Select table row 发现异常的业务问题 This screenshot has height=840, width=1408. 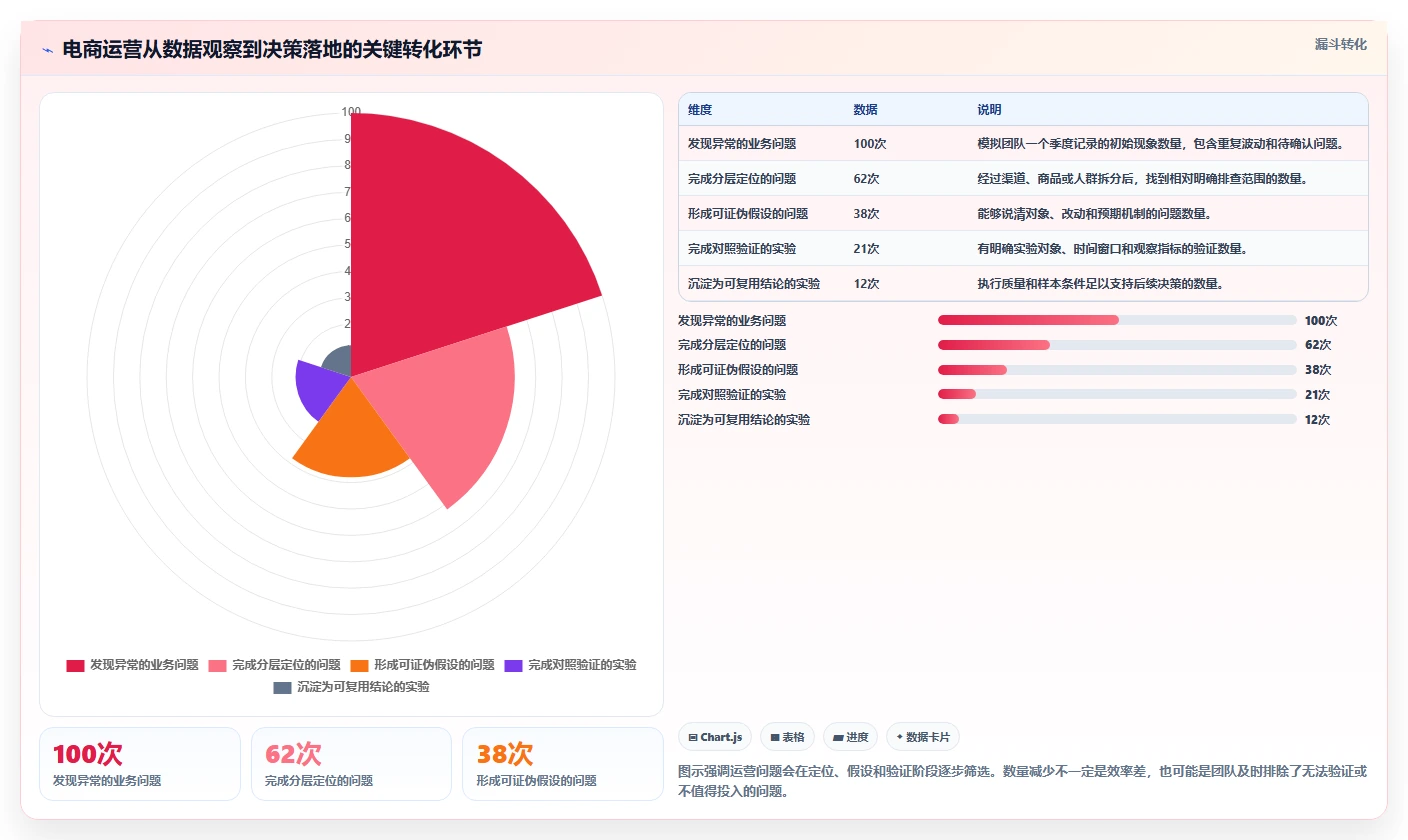[1023, 144]
